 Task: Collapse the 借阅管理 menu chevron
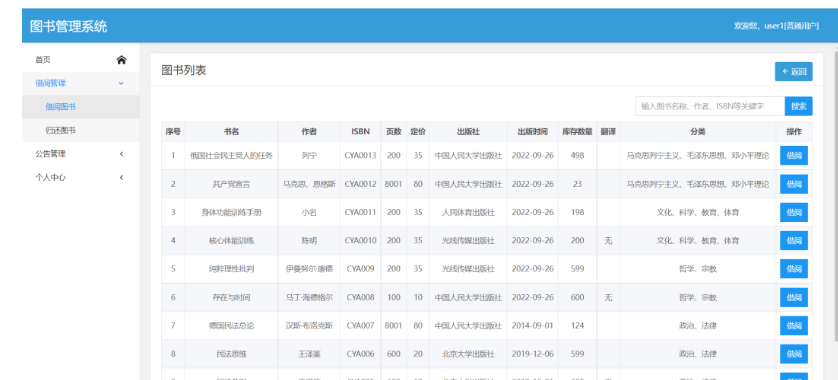click(121, 83)
